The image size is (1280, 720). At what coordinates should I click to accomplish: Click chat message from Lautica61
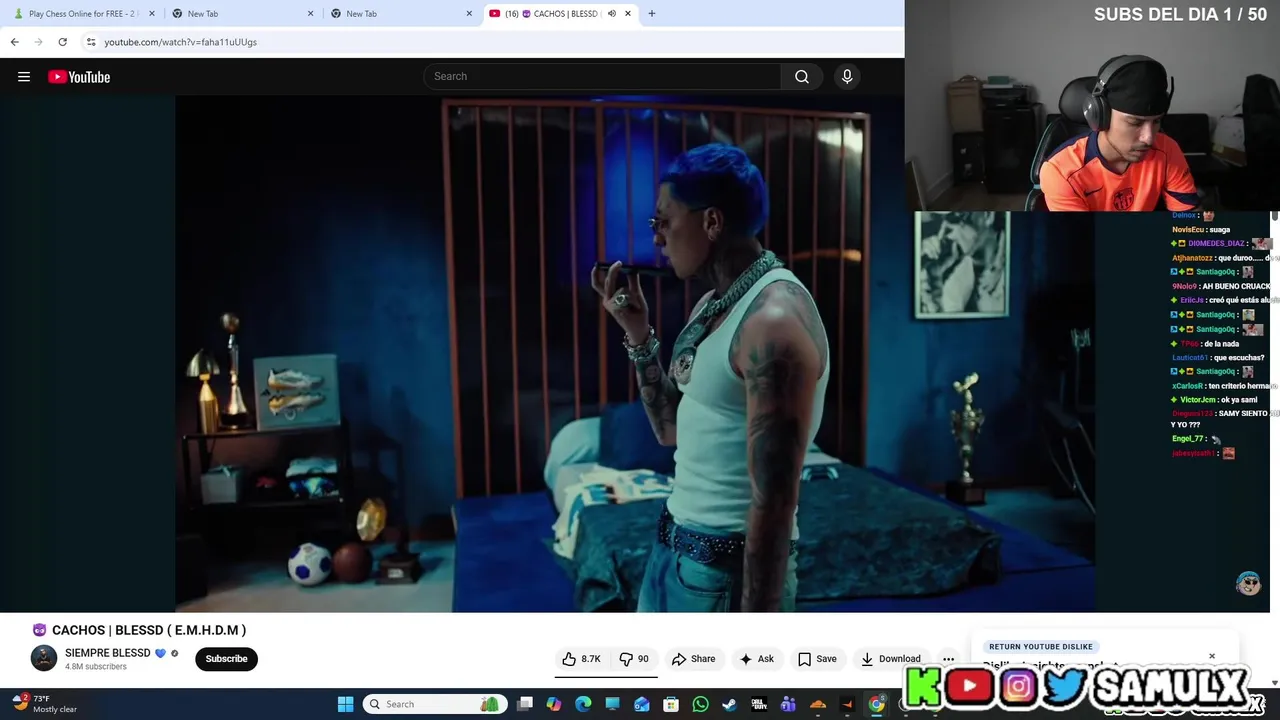click(x=1218, y=358)
